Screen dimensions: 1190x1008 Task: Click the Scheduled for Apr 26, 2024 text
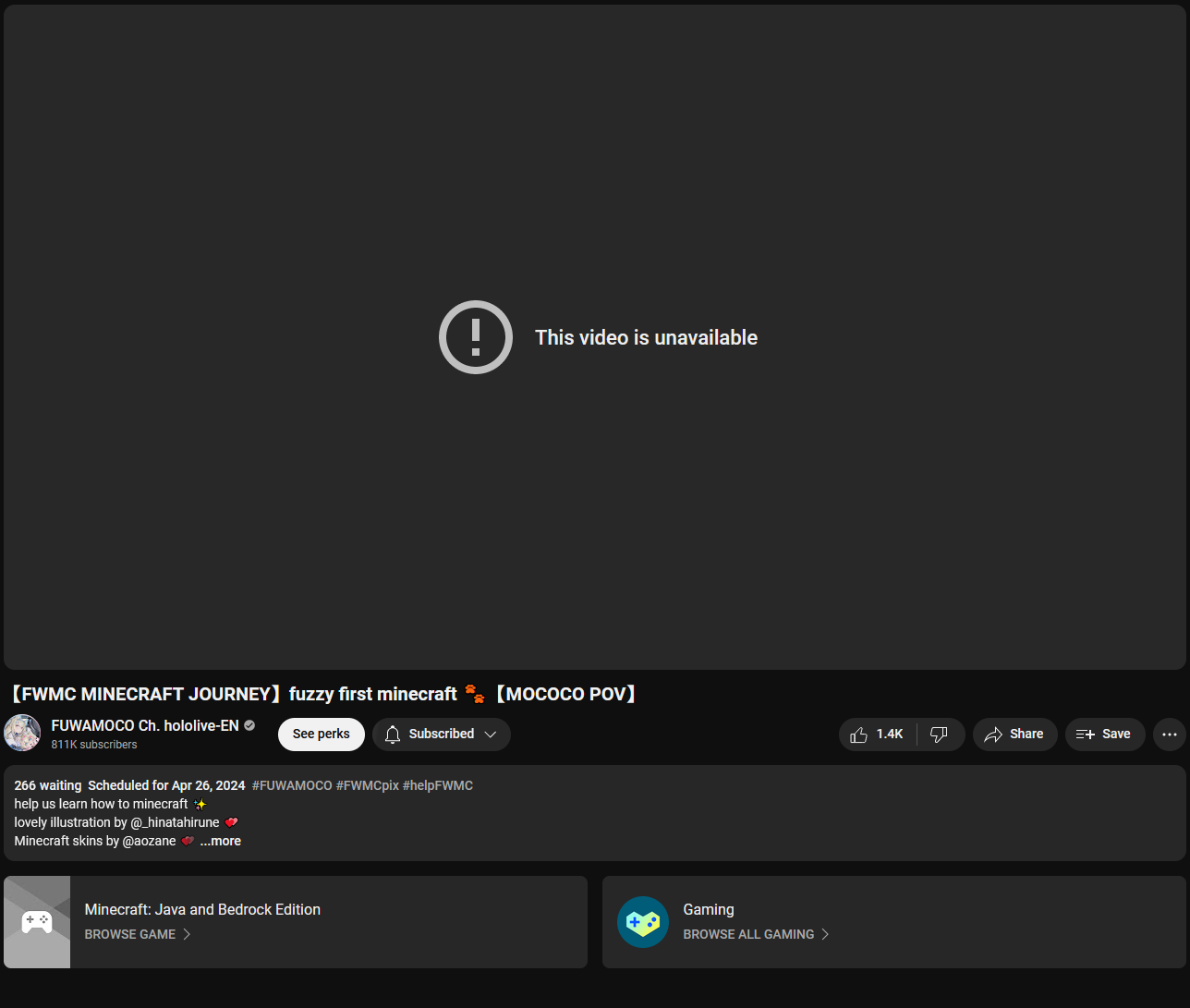pos(166,785)
